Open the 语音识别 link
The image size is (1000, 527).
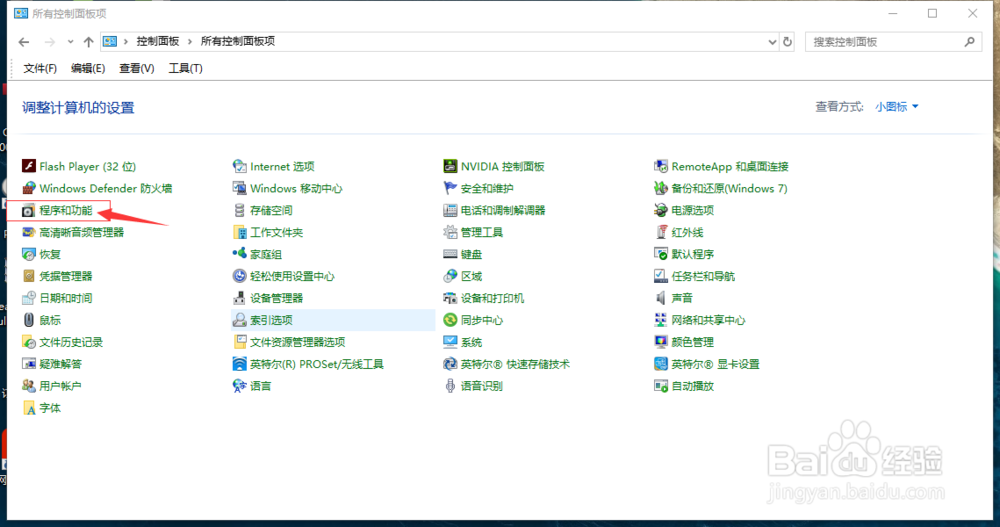pos(482,386)
